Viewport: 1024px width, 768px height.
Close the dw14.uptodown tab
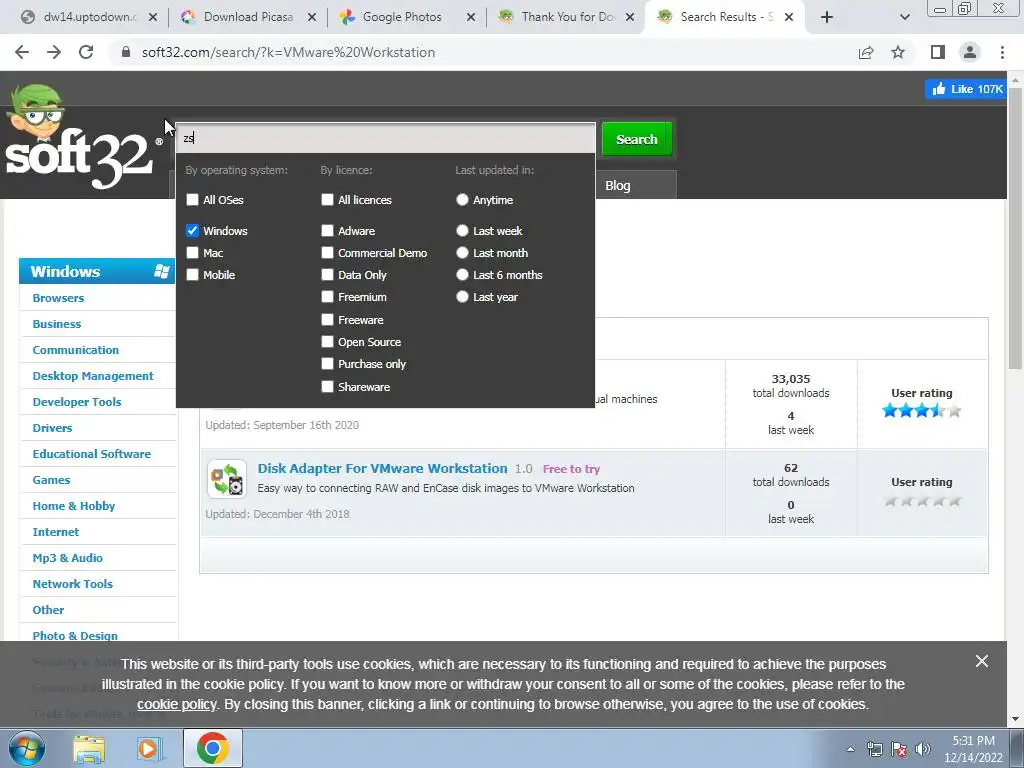tap(153, 17)
